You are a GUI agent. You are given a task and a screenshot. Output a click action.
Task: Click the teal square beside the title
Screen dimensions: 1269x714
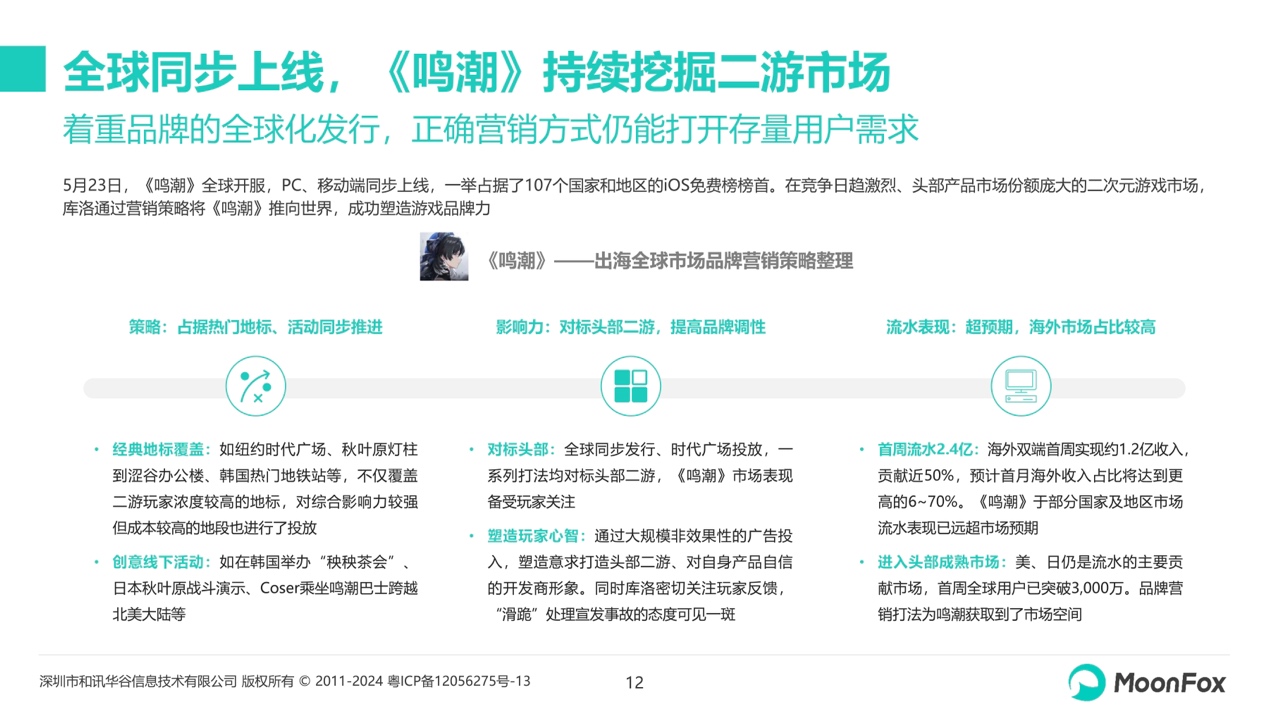pyautogui.click(x=22, y=68)
